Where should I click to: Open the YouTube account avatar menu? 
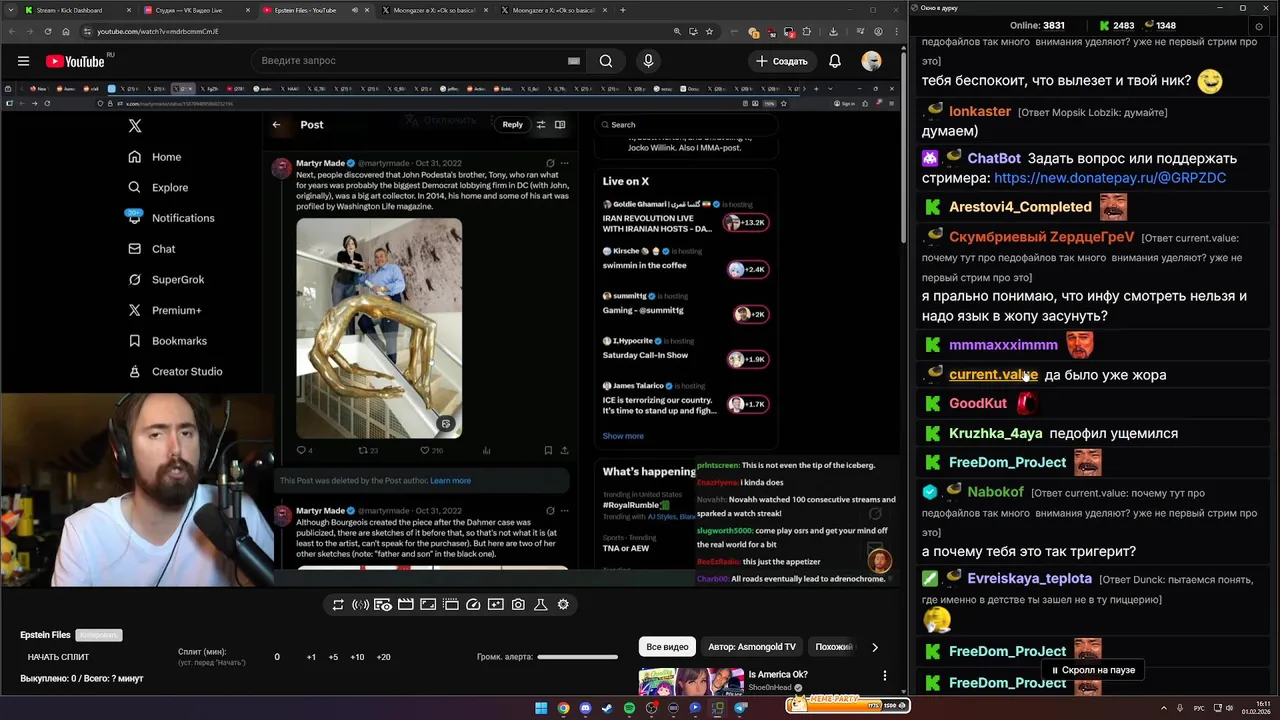click(872, 61)
